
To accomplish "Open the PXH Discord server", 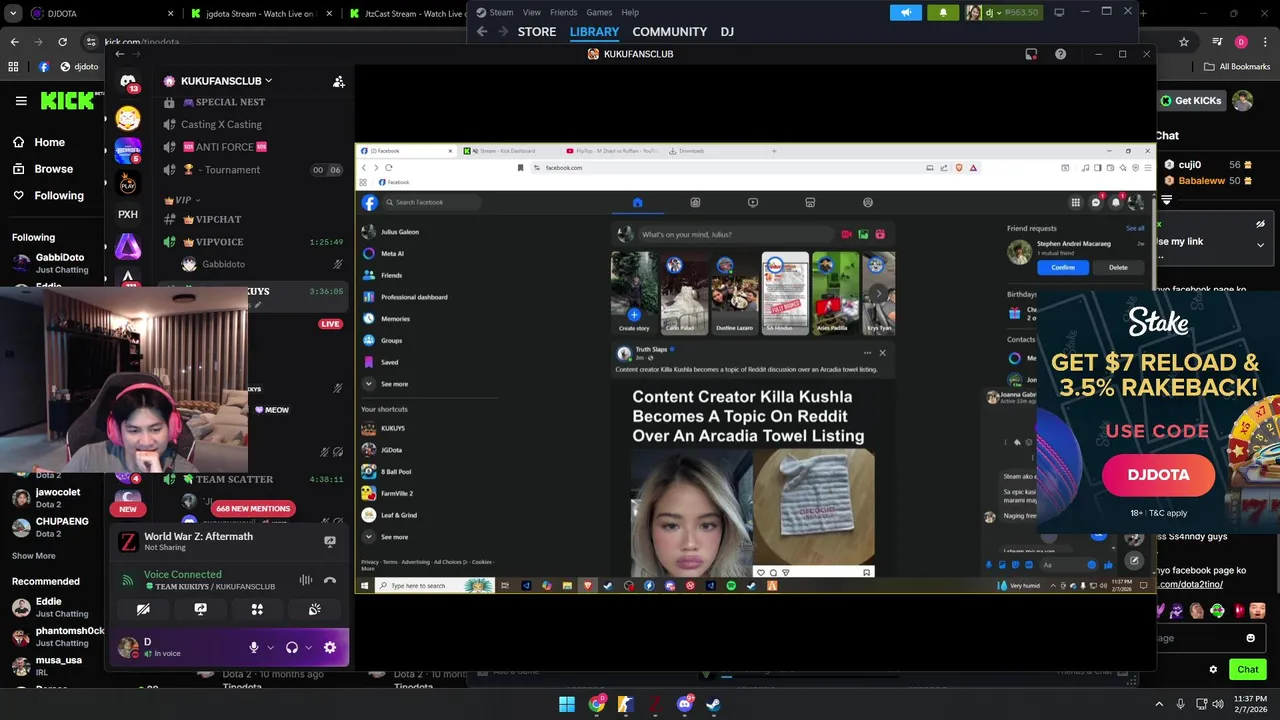I will 128,214.
